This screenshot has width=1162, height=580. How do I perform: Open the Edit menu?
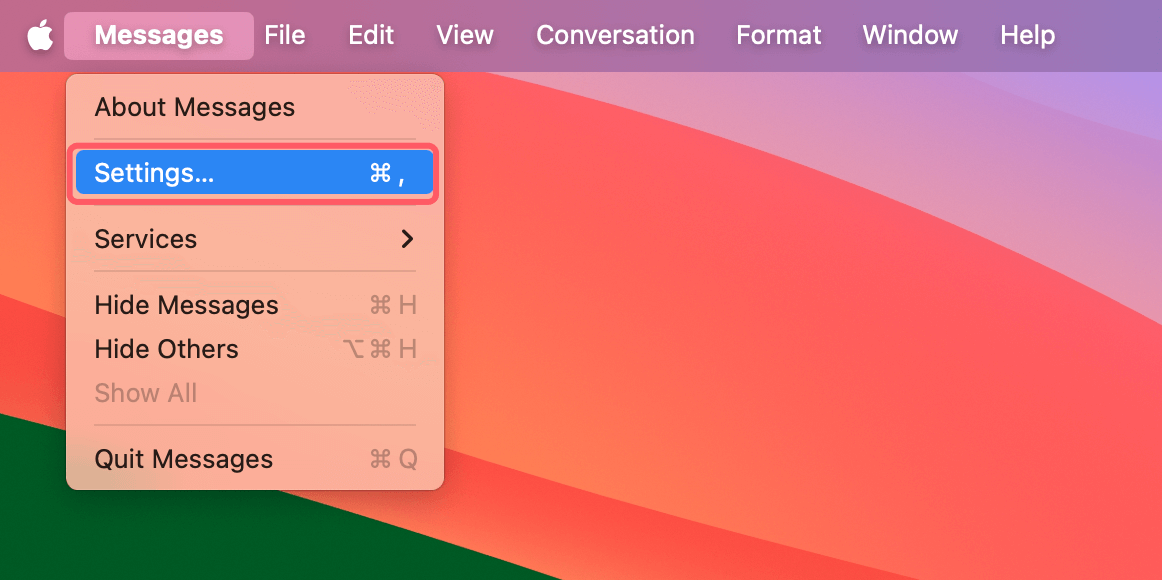[x=370, y=35]
